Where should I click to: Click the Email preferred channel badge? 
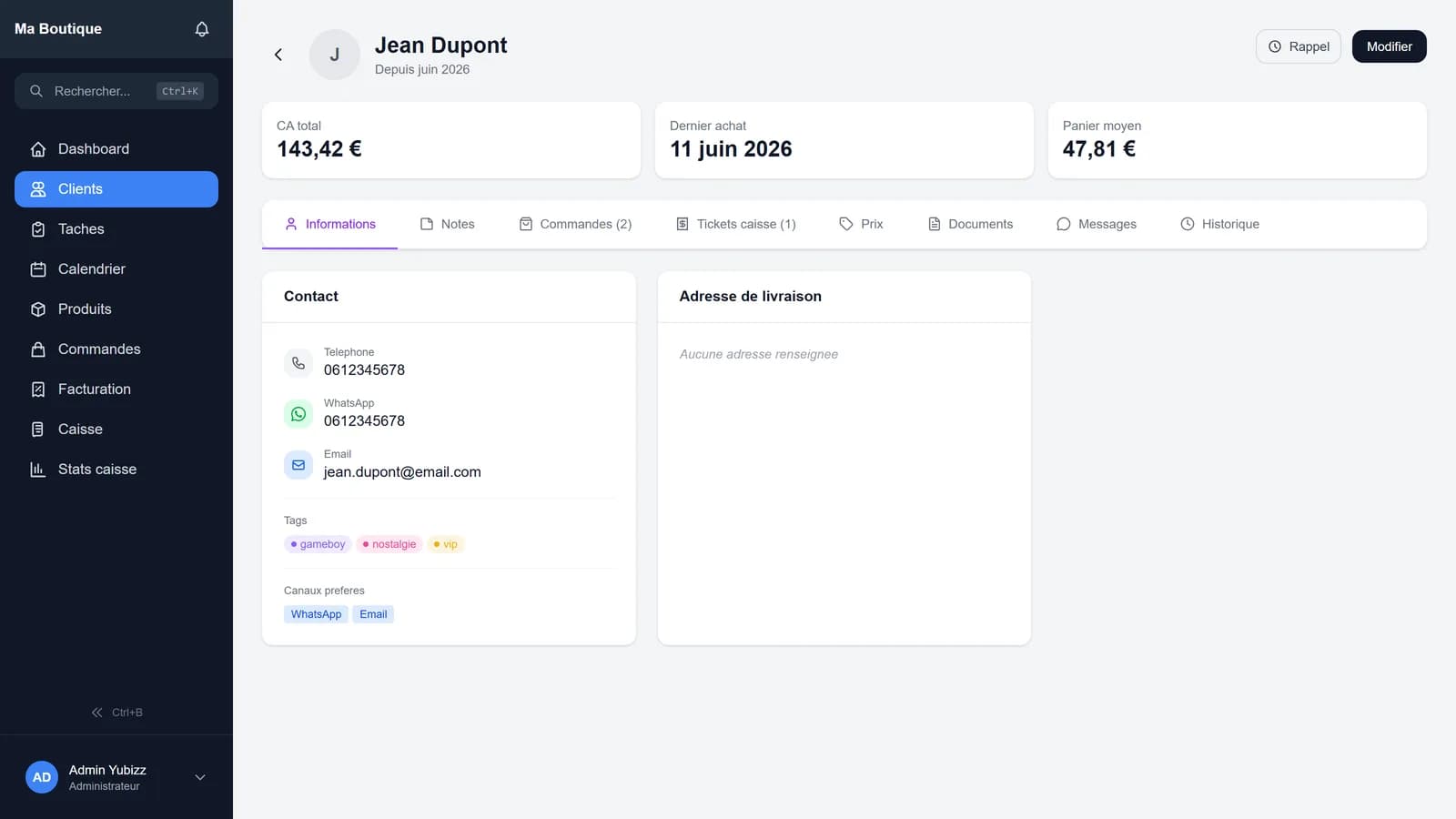(x=373, y=614)
